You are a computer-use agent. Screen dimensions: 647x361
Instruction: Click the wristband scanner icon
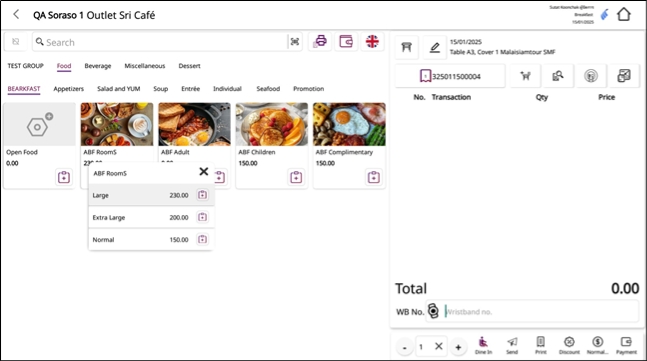point(433,311)
